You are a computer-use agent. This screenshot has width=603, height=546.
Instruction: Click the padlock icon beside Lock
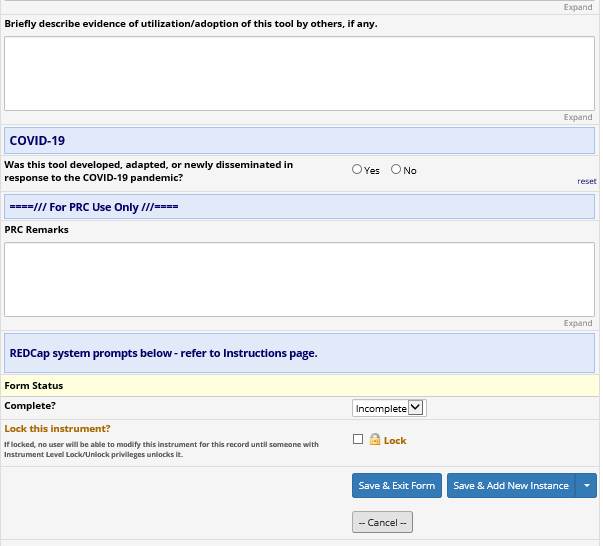pos(375,440)
